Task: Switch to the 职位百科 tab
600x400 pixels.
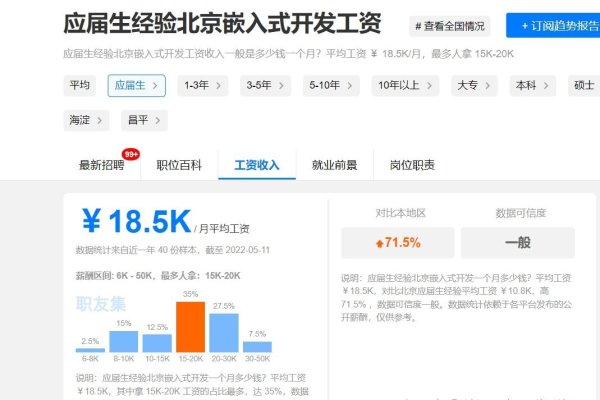Action: (x=179, y=165)
